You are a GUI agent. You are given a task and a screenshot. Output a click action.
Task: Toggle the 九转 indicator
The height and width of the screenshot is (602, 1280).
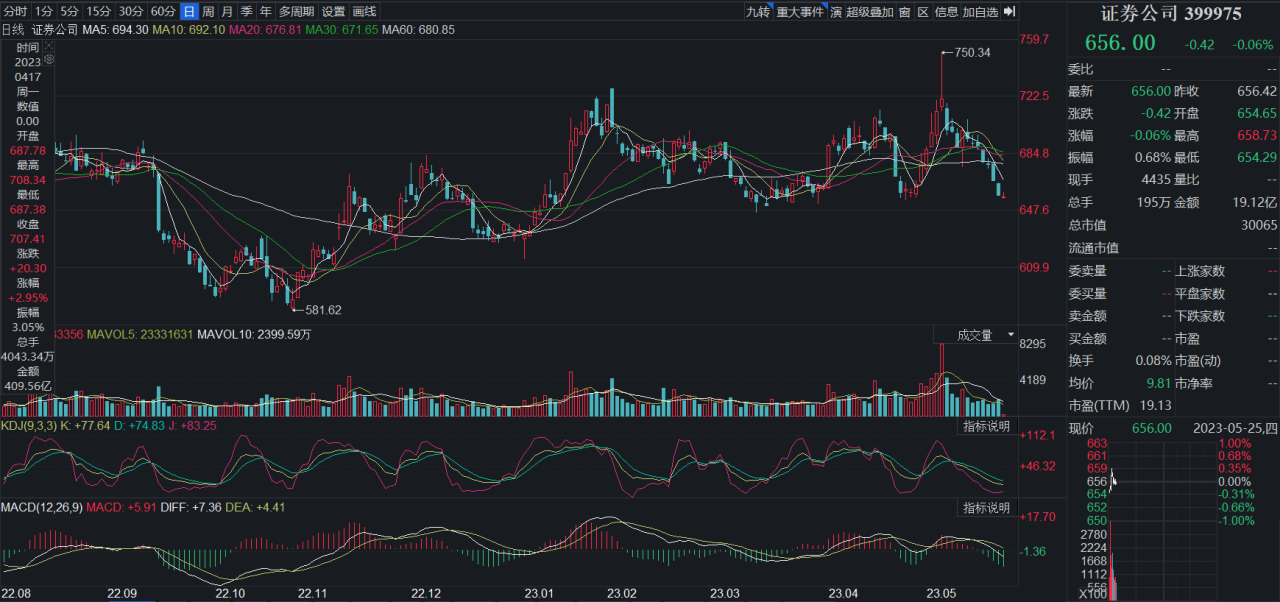click(758, 12)
